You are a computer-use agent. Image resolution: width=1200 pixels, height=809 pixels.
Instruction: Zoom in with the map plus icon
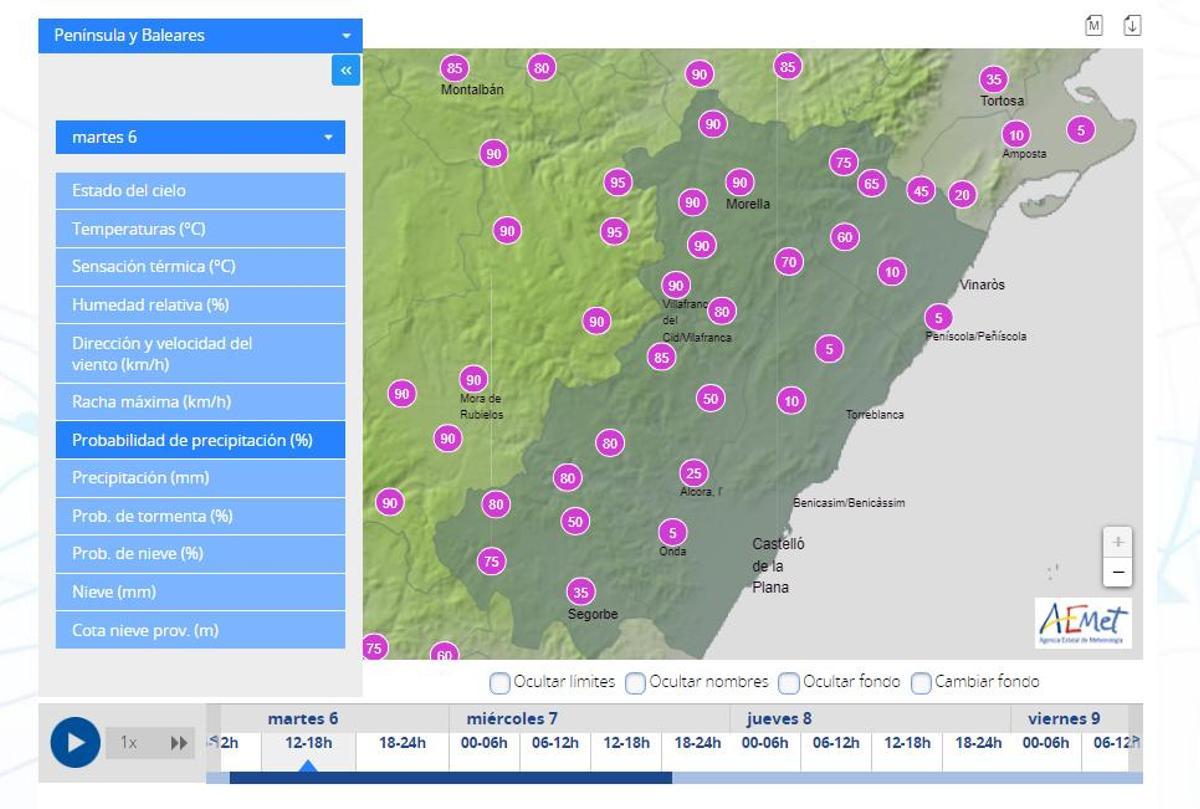pos(1117,541)
